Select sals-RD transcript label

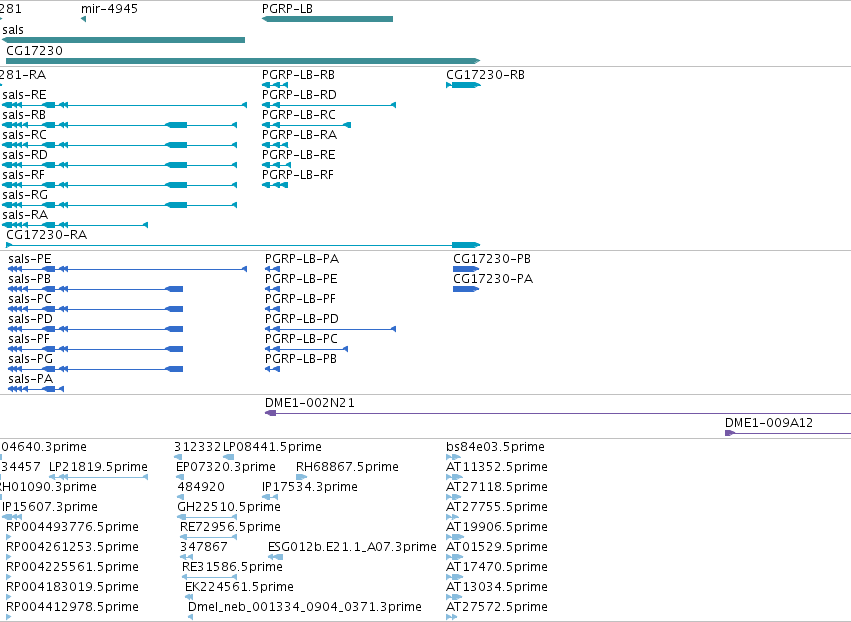(x=25, y=155)
